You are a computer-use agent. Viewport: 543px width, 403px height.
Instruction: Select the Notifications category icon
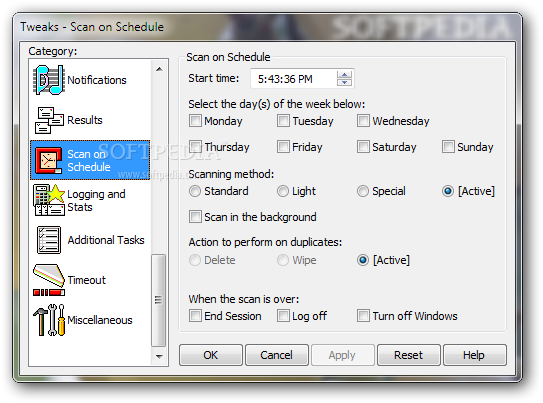[48, 80]
